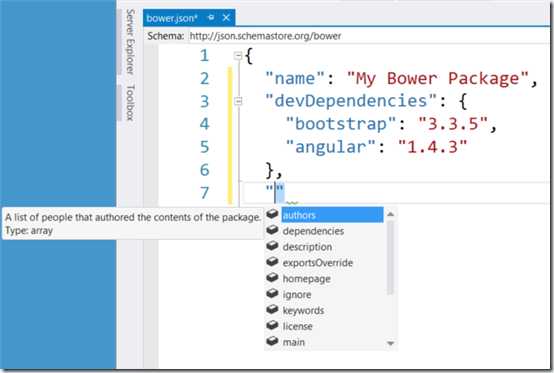
Task: Click the property icon beside dependencies
Action: pyautogui.click(x=272, y=230)
